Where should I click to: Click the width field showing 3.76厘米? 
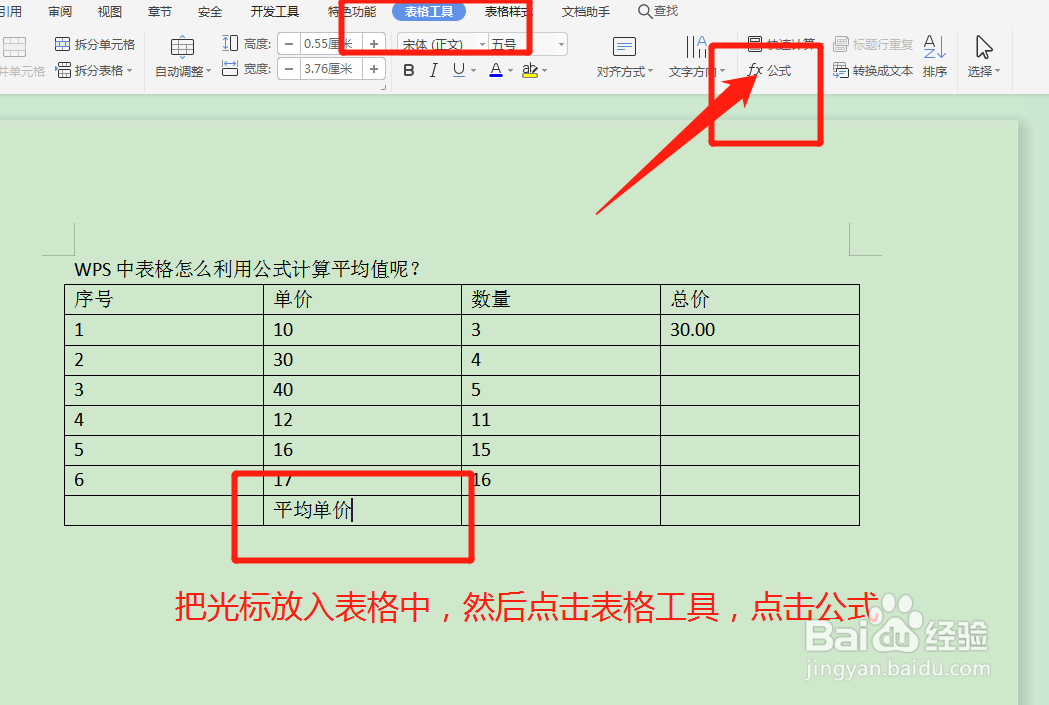point(331,69)
